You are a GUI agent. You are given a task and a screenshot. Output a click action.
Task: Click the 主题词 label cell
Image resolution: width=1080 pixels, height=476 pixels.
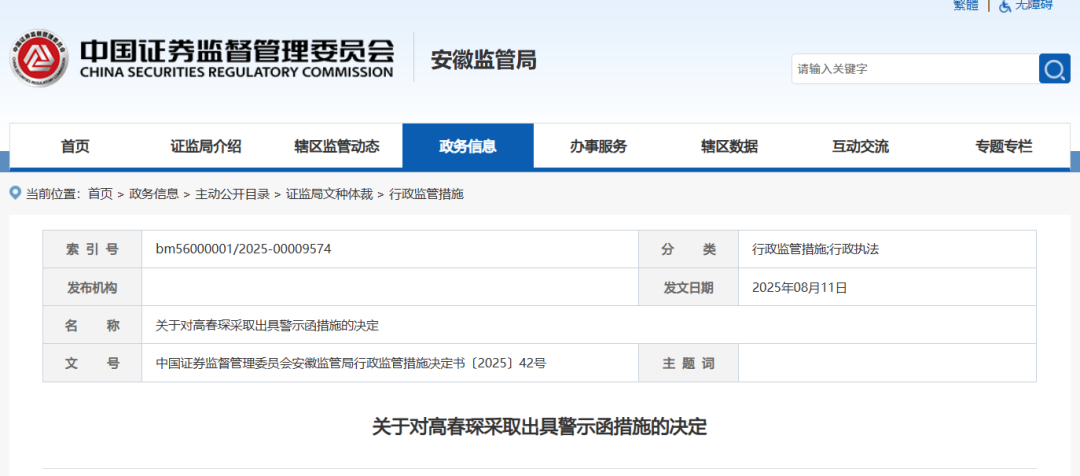tap(688, 363)
